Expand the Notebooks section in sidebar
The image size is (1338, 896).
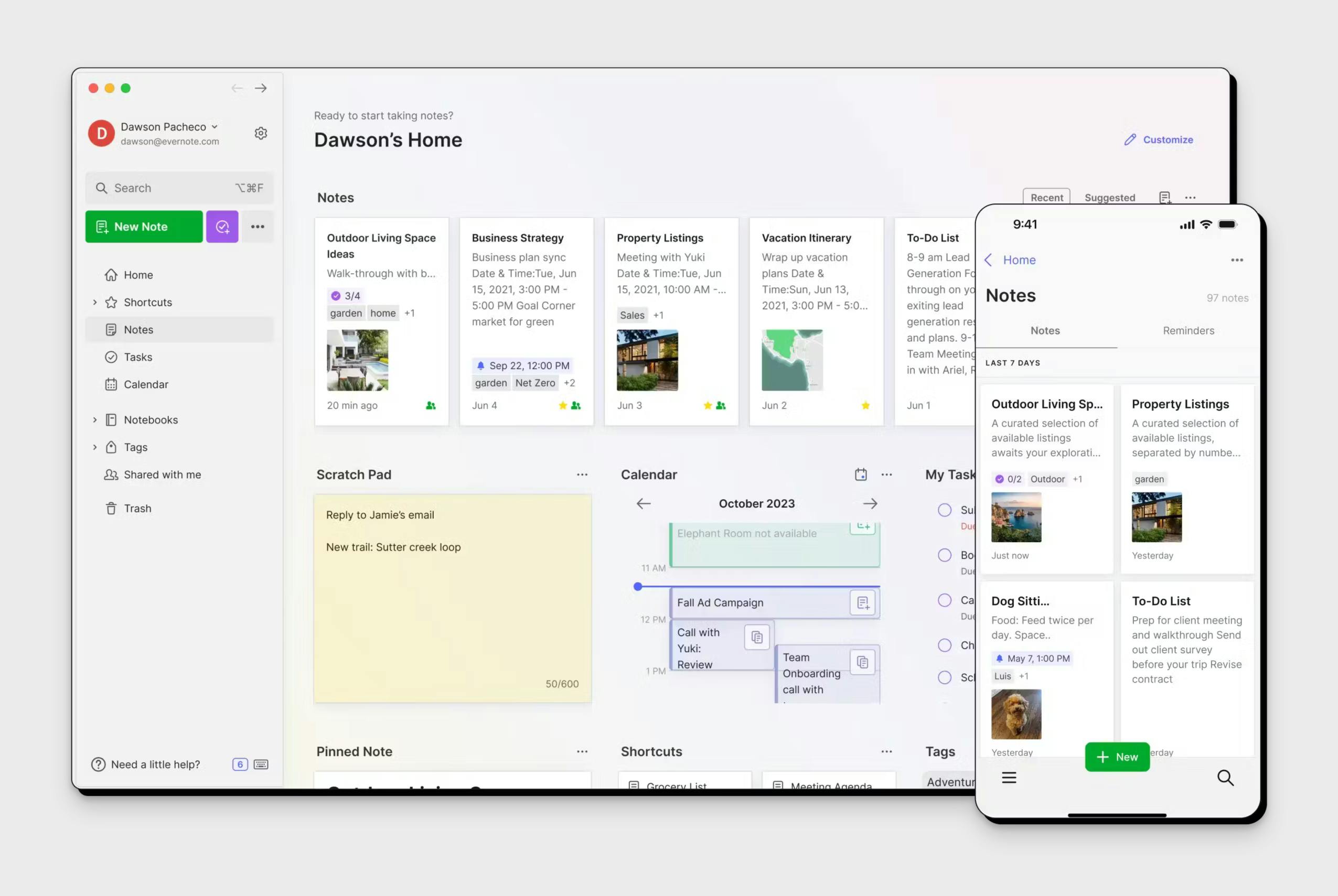(95, 419)
